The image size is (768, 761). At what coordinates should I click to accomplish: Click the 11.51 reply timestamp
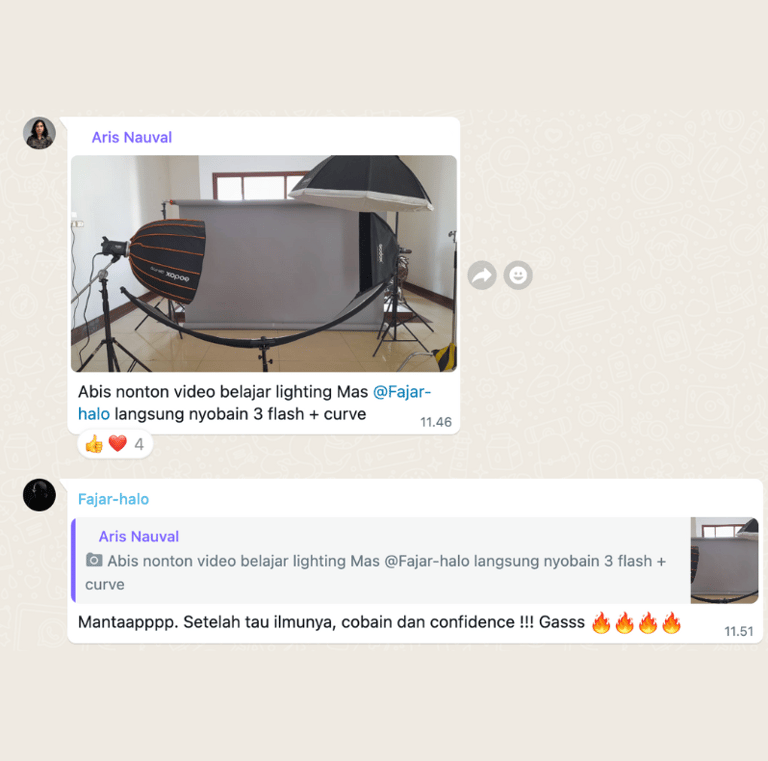(739, 632)
